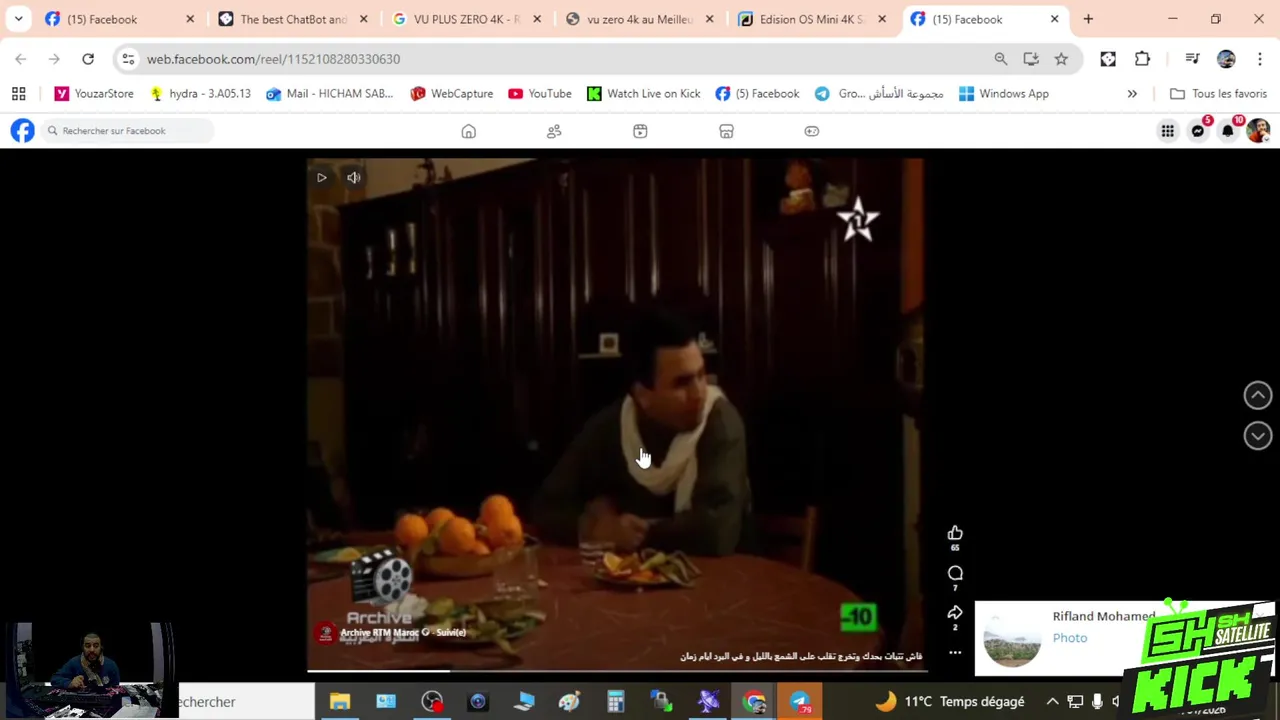Open the Friends icon in Facebook navigation
The width and height of the screenshot is (1280, 720).
point(554,131)
